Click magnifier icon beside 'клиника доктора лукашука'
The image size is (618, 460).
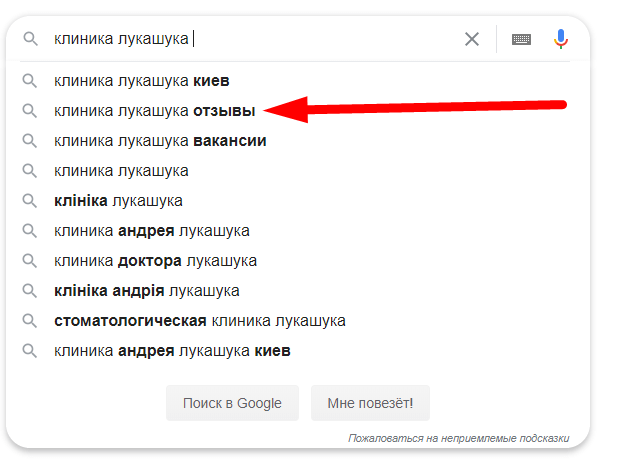click(x=30, y=260)
